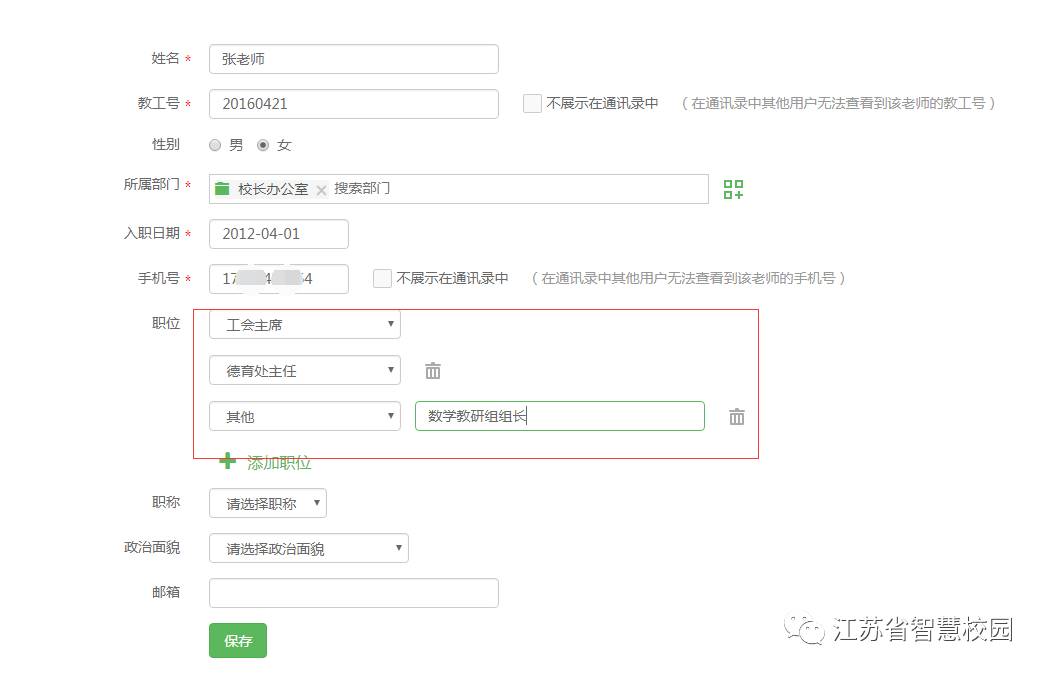The height and width of the screenshot is (675, 1047).
Task: Delete the 数学教研组组长 position row
Action: (737, 417)
